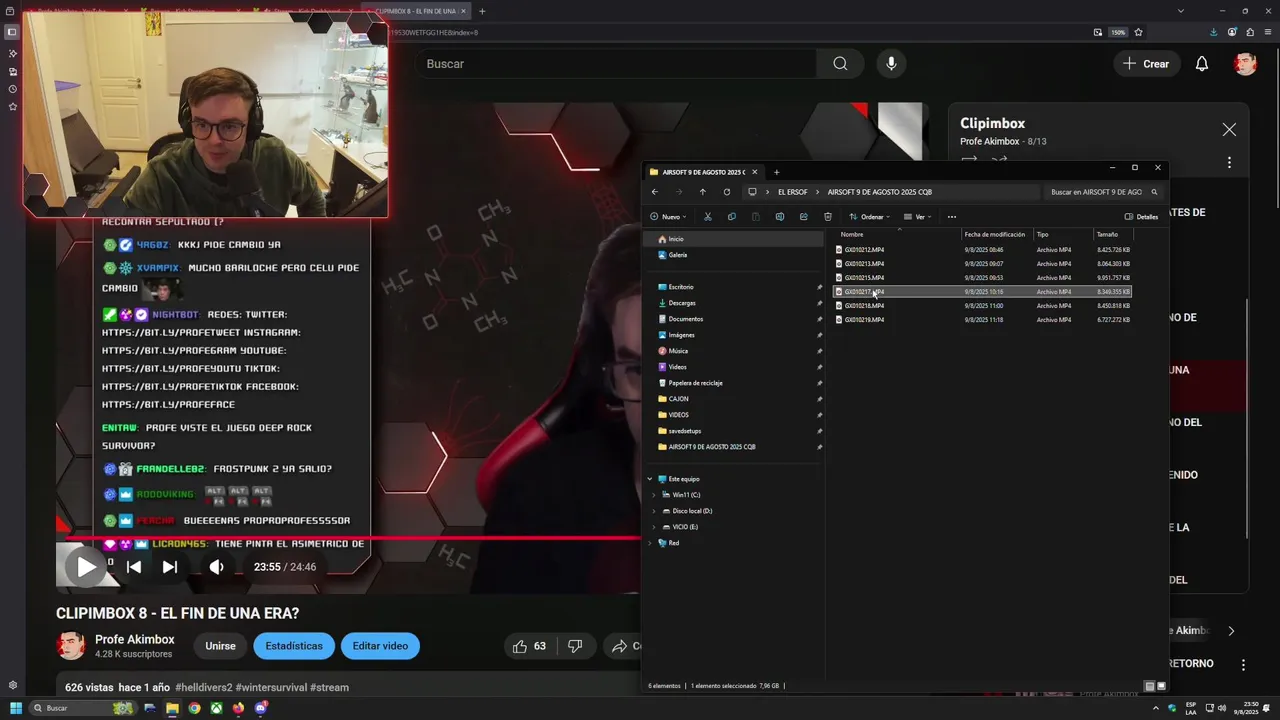
Task: Go back in File Explorer
Action: pyautogui.click(x=655, y=192)
